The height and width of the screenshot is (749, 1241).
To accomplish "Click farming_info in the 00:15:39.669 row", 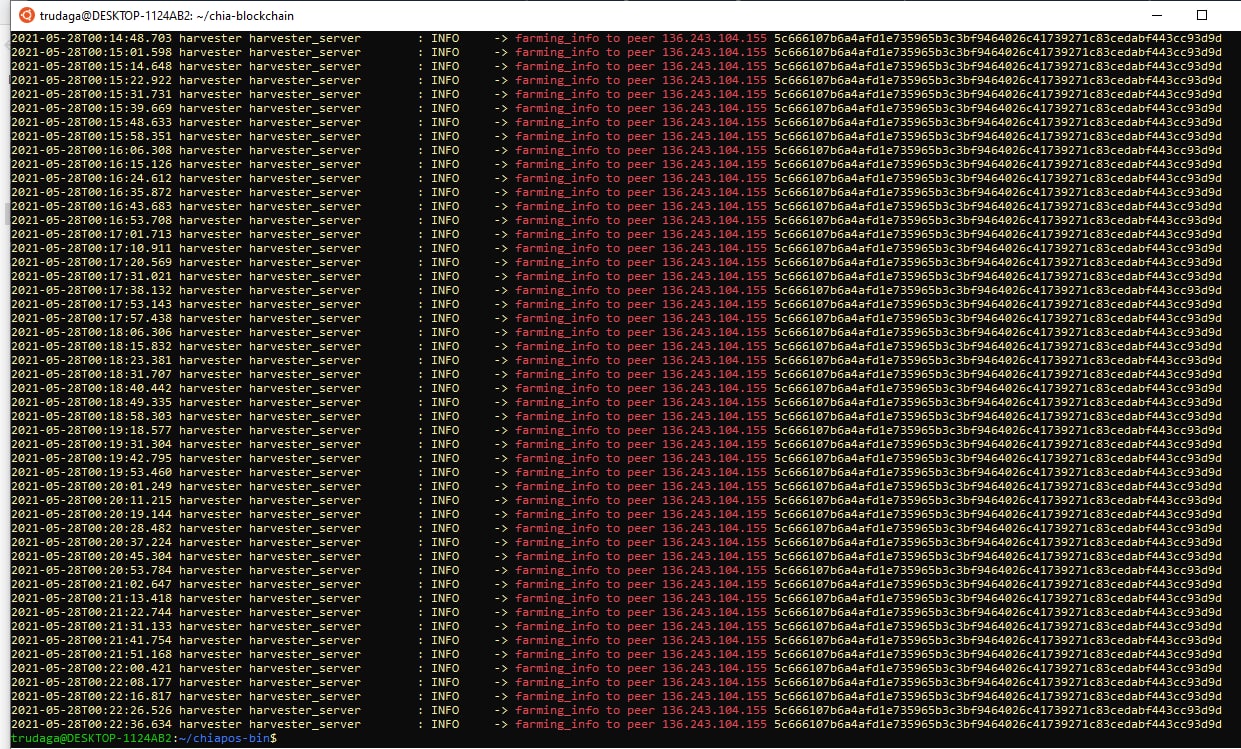I will (x=557, y=108).
